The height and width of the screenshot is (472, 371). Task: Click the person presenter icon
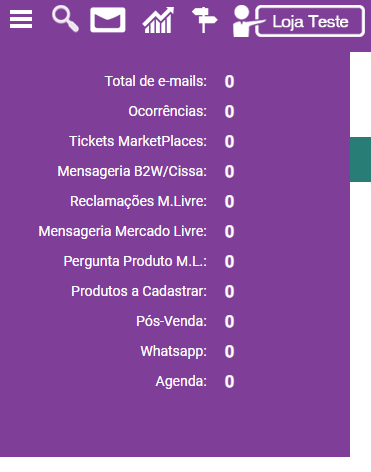pyautogui.click(x=243, y=21)
